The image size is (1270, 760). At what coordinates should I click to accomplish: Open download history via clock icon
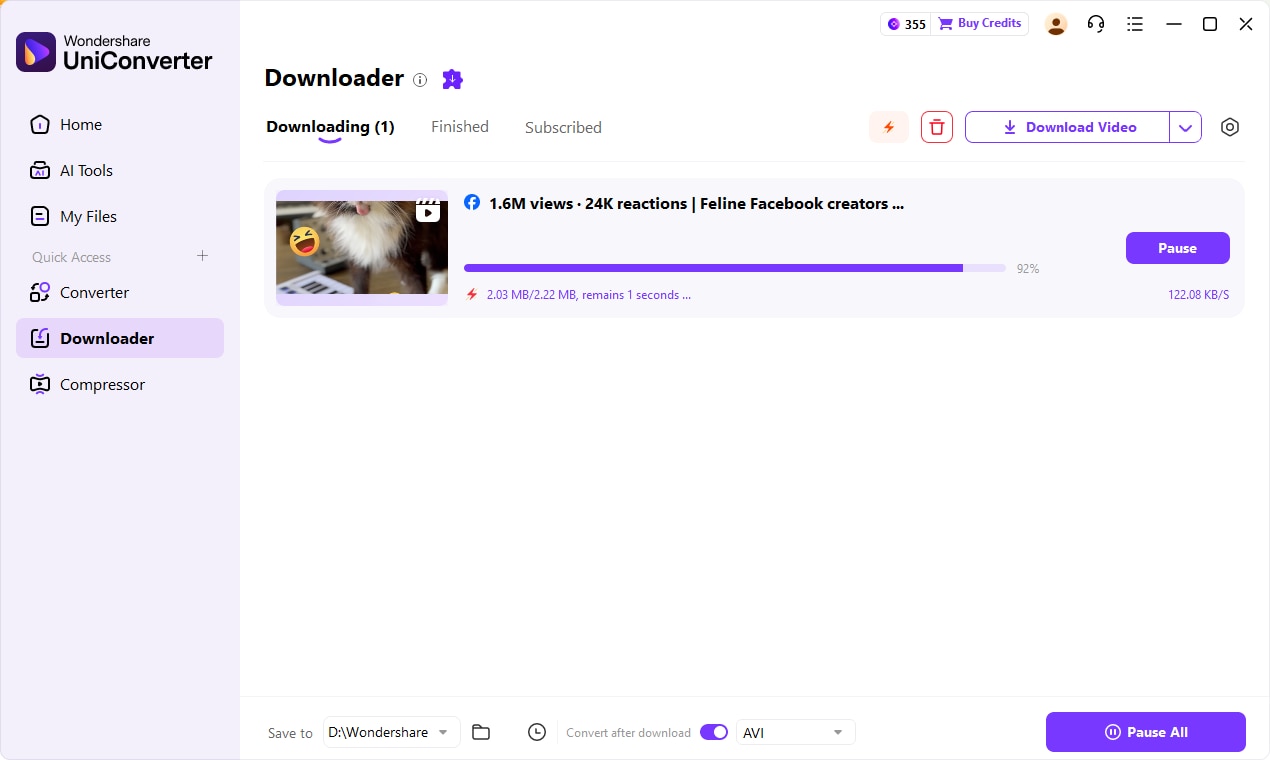point(537,732)
